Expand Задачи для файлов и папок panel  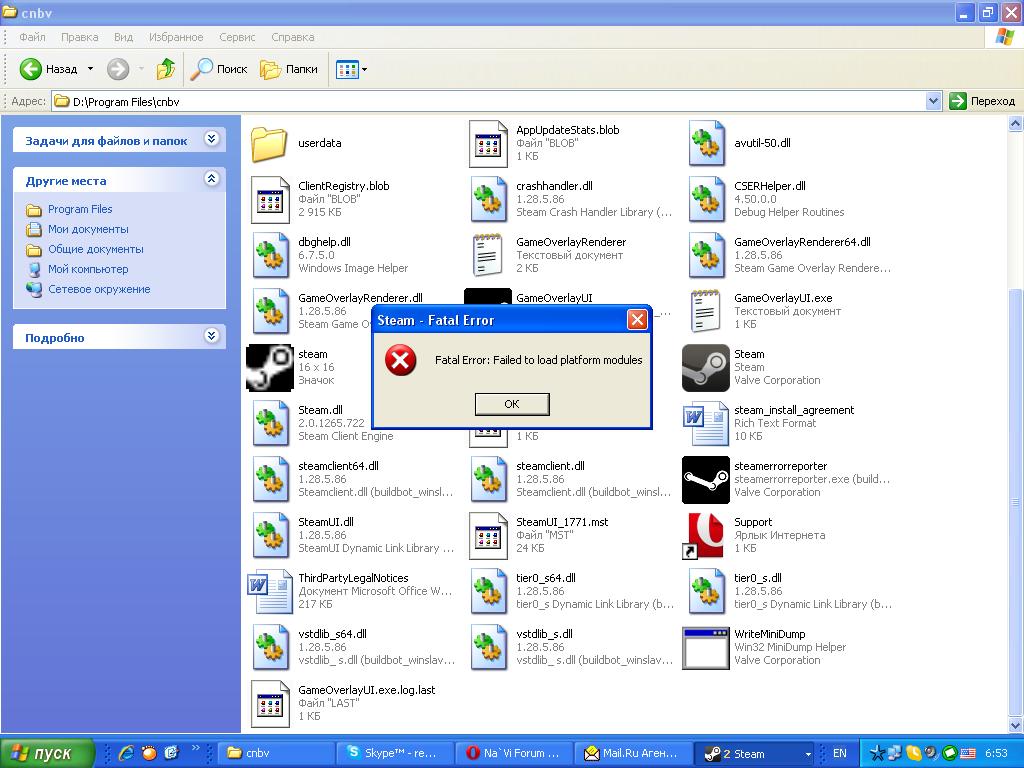tap(211, 138)
